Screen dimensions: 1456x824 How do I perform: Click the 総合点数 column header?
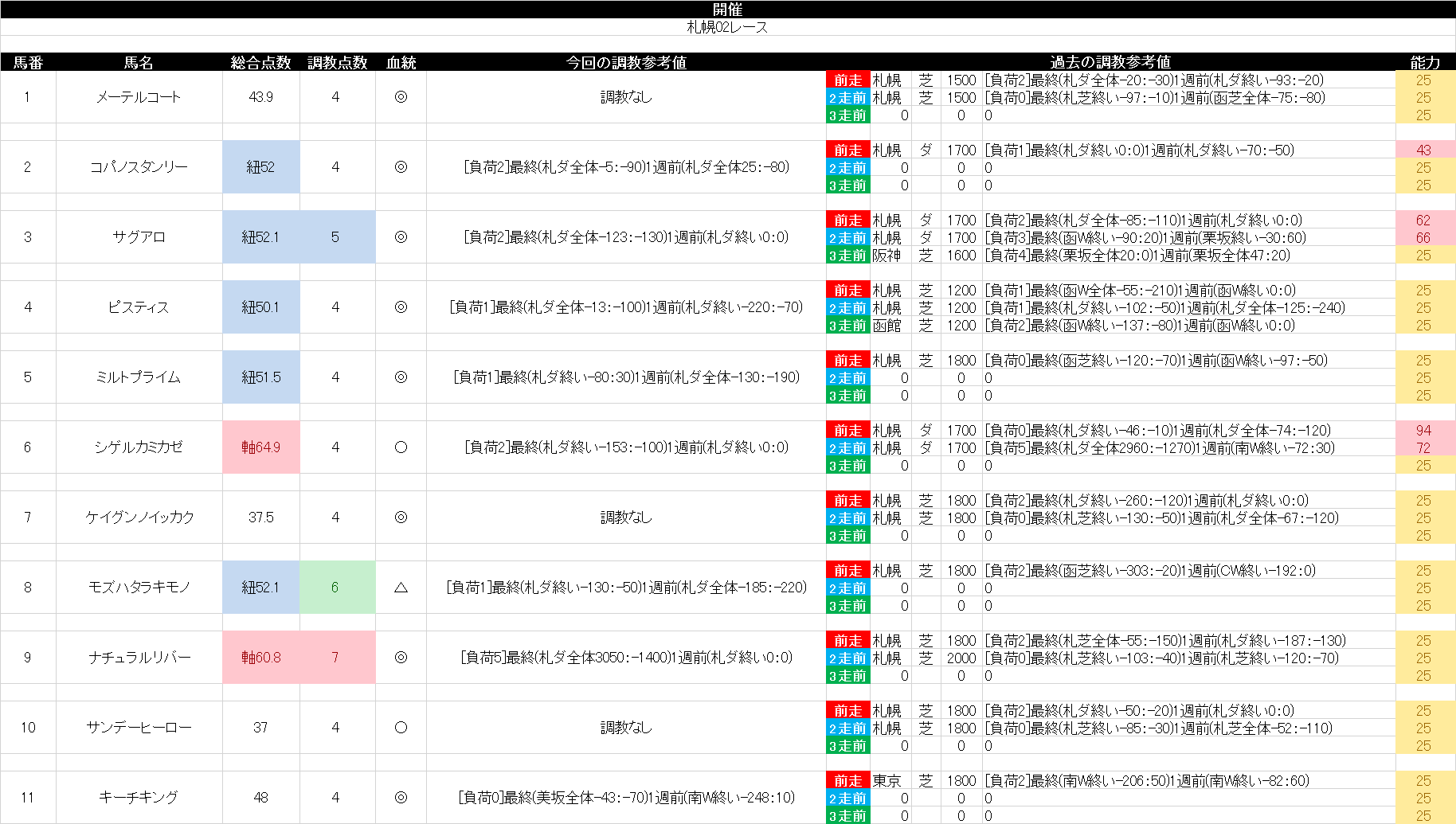[x=260, y=62]
